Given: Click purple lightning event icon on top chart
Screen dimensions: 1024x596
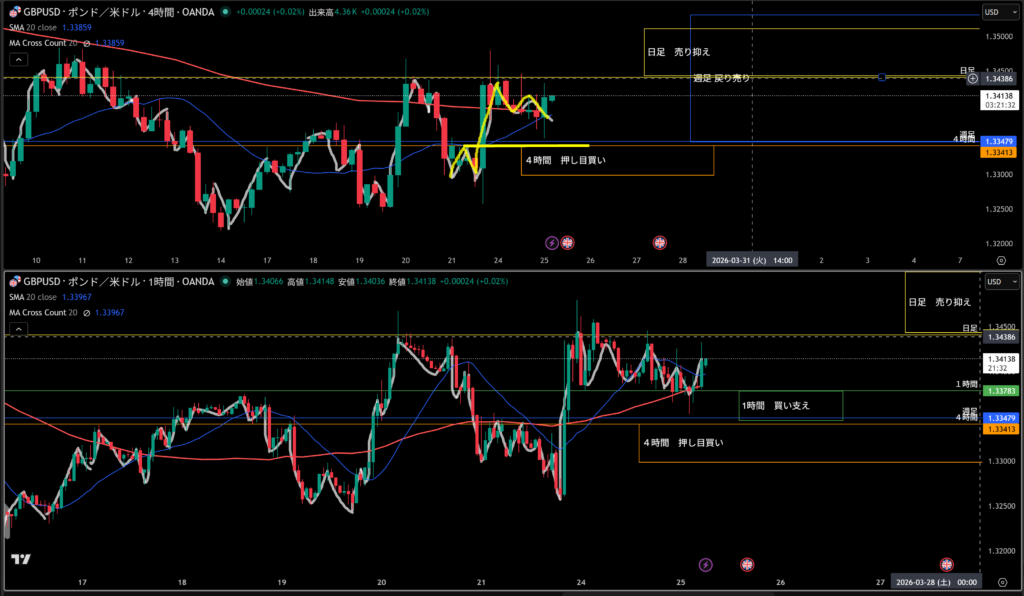Looking at the screenshot, I should (x=551, y=242).
